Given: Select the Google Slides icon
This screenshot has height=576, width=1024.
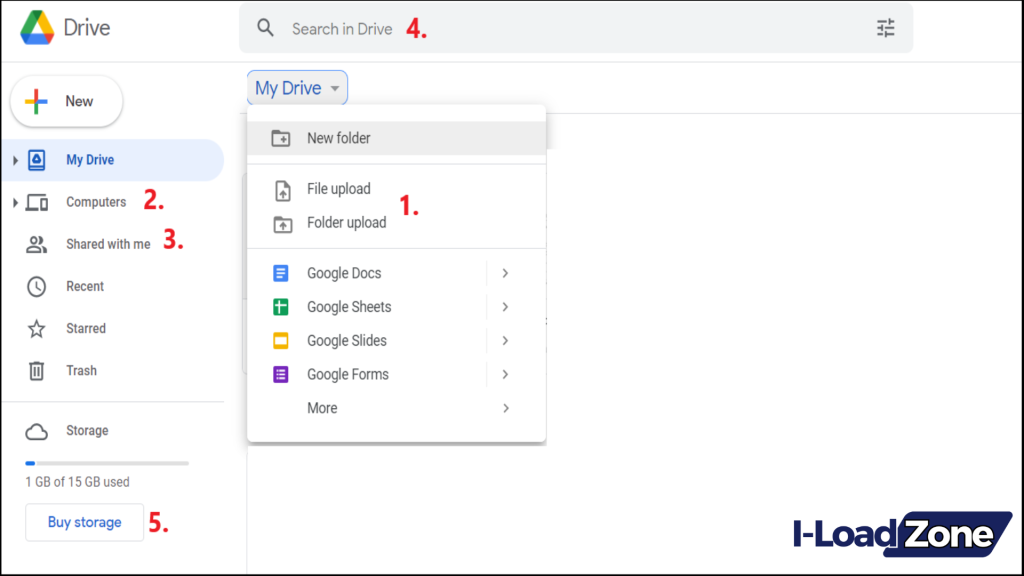Looking at the screenshot, I should (x=281, y=340).
